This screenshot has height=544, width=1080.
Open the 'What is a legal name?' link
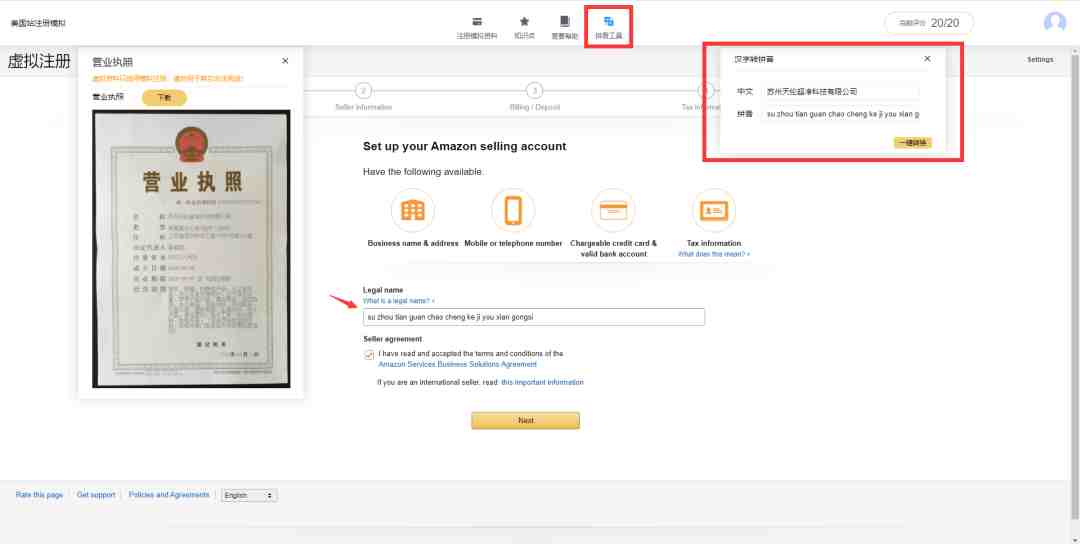(399, 301)
